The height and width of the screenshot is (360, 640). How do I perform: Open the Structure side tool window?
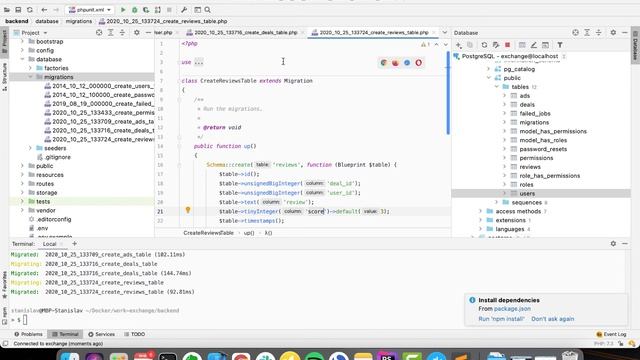[x=4, y=77]
